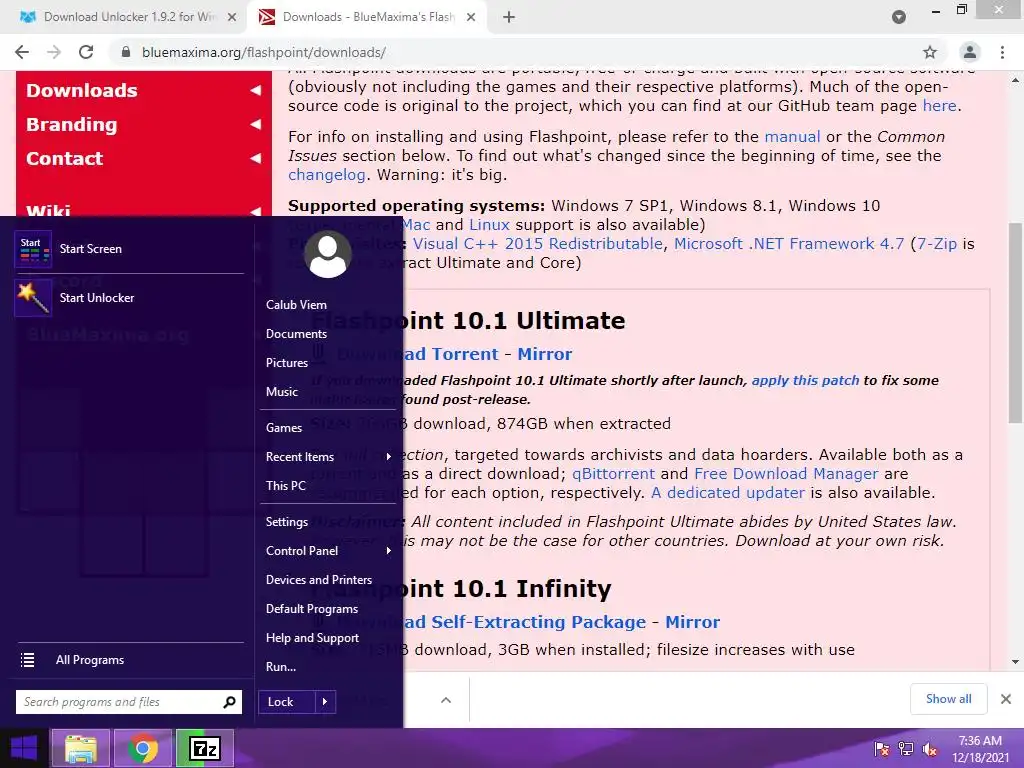This screenshot has height=768, width=1024.
Task: Bookmark this page with star icon
Action: 930,52
